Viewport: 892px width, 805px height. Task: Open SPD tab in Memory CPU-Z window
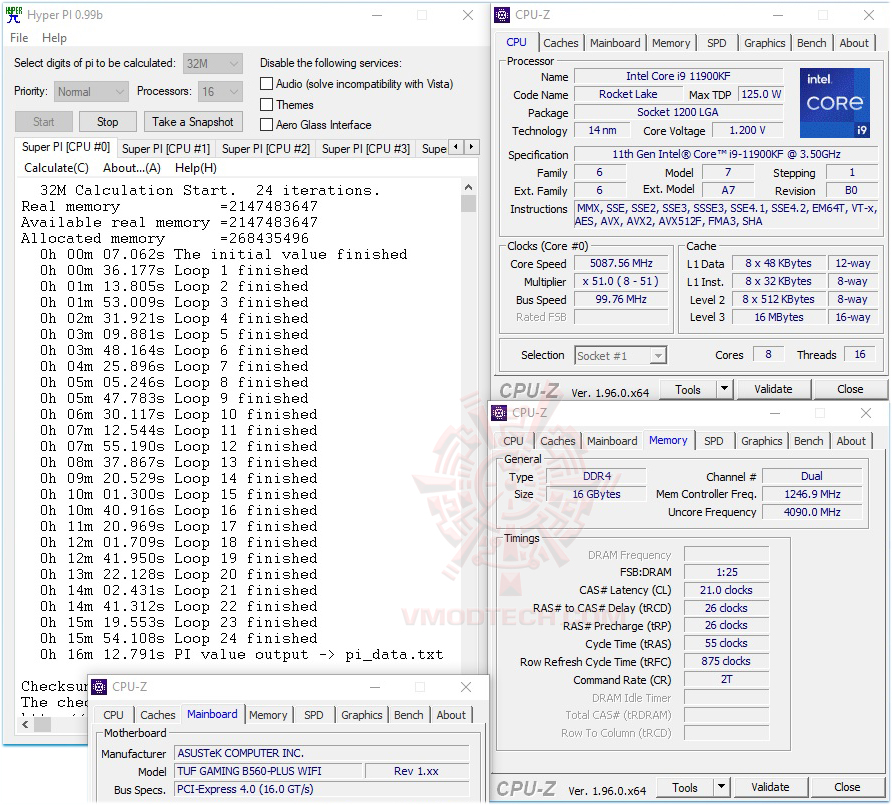pyautogui.click(x=713, y=441)
